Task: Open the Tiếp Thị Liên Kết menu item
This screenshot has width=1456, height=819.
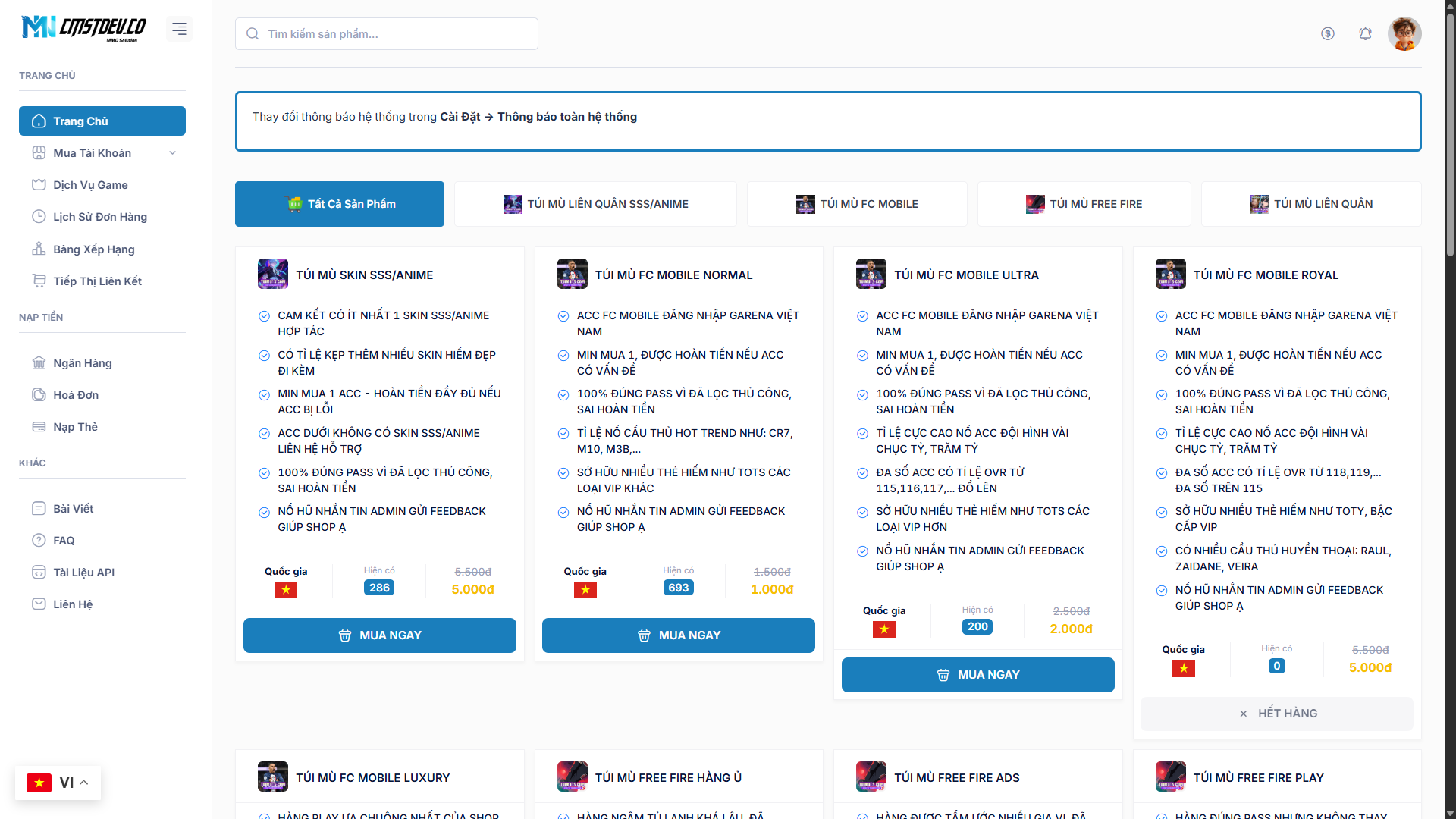Action: [97, 281]
